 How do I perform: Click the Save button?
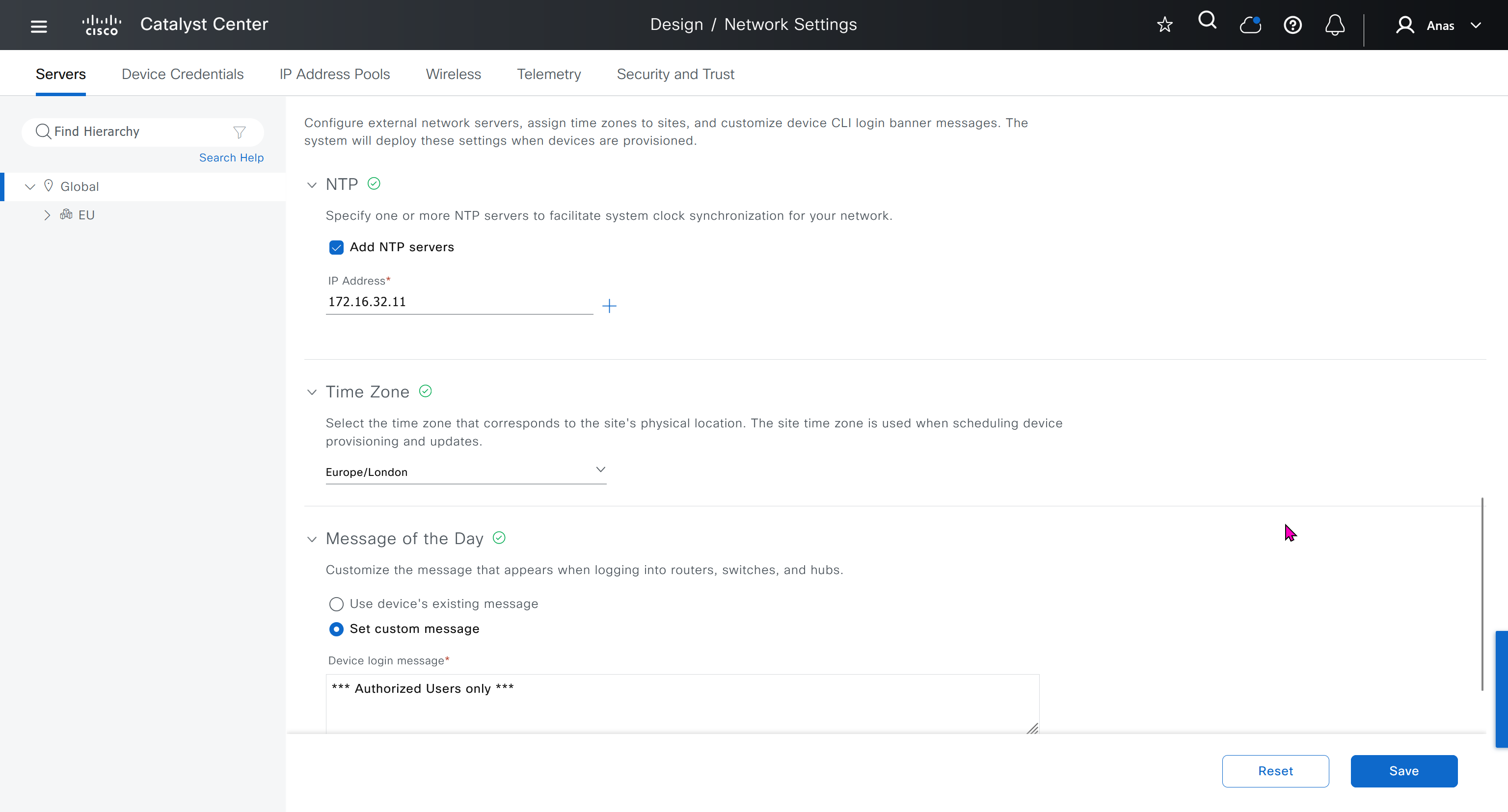1403,770
